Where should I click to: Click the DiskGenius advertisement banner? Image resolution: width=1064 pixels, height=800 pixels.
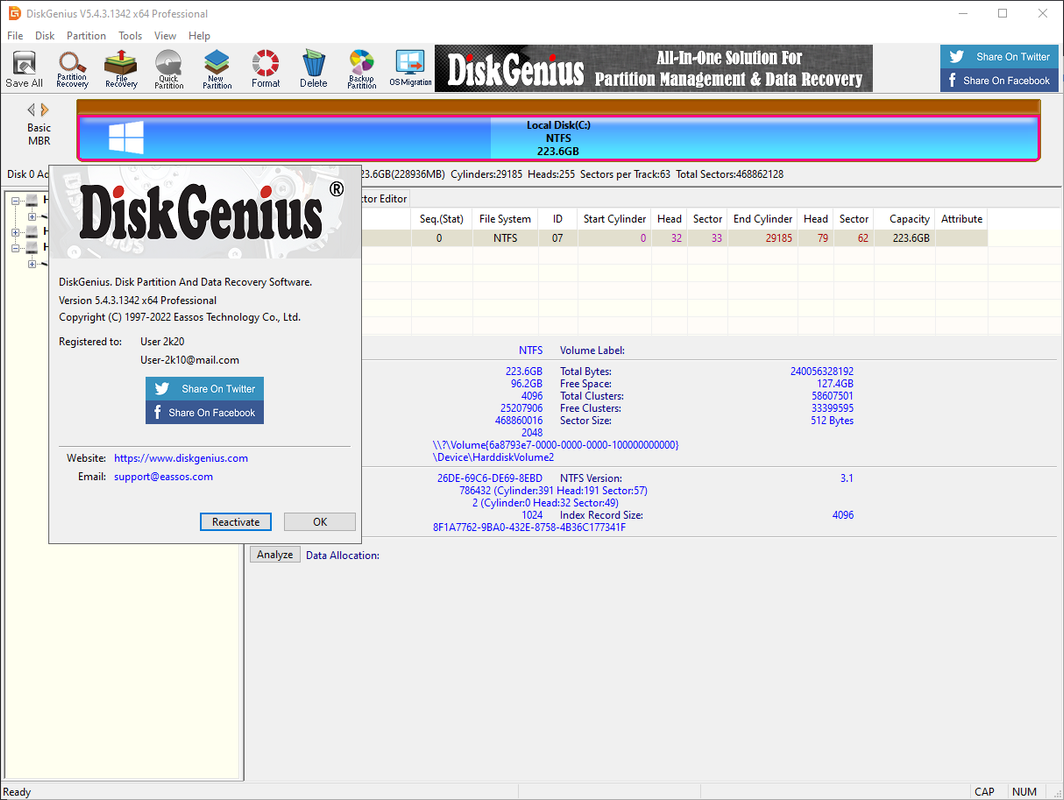click(x=653, y=69)
